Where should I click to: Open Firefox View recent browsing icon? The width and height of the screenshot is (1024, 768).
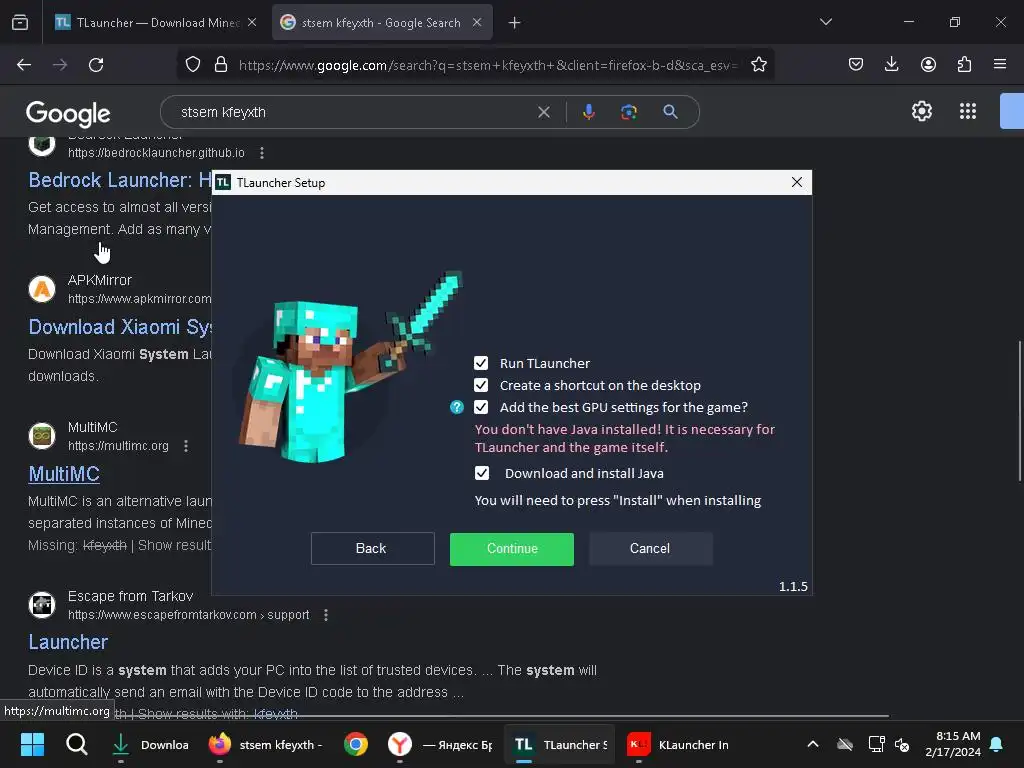(x=20, y=23)
